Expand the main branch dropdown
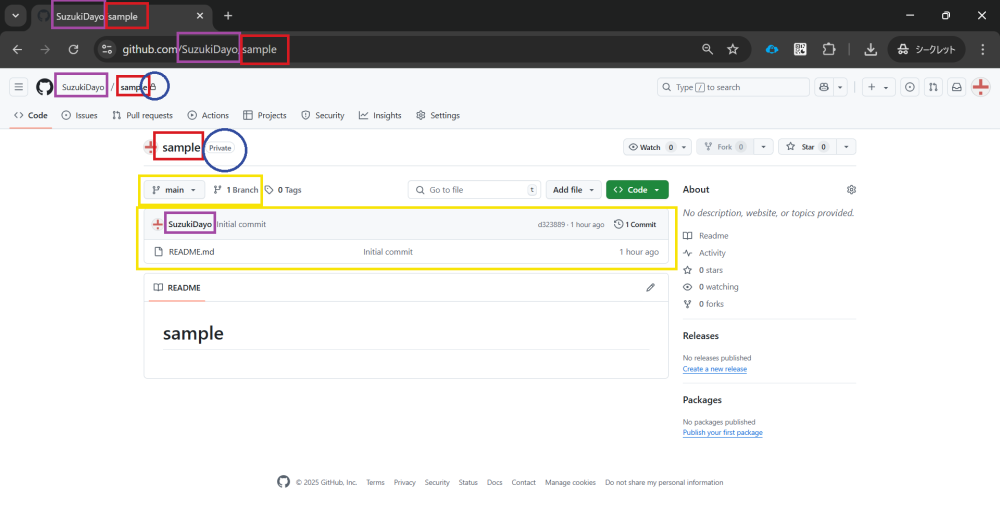This screenshot has width=1000, height=525. 174,190
